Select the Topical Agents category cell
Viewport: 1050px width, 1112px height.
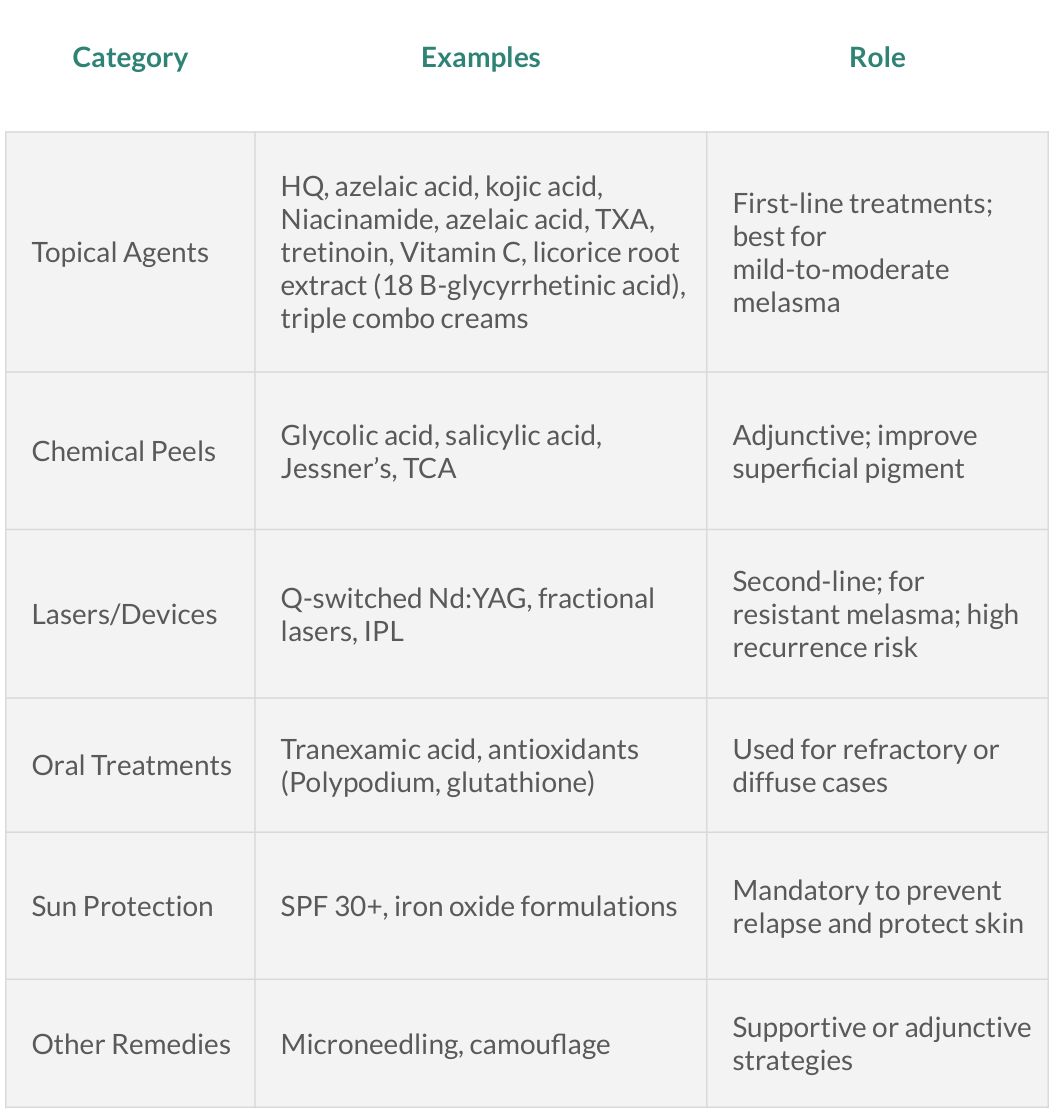pyautogui.click(x=121, y=253)
